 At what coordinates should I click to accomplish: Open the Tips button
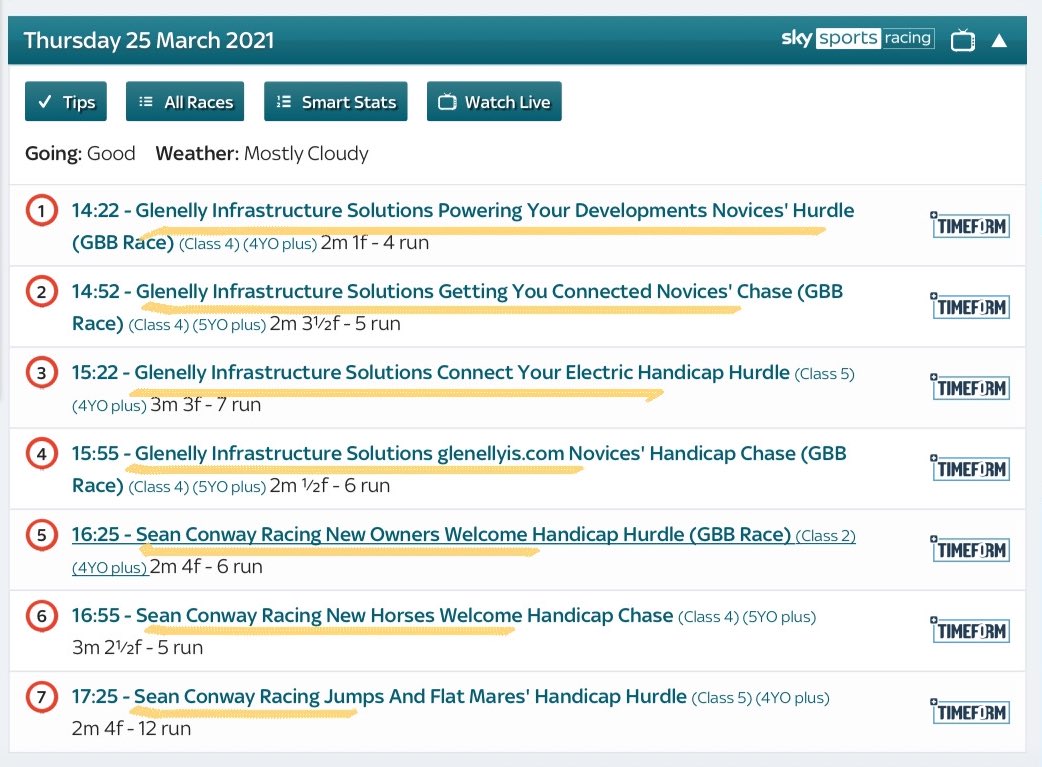pyautogui.click(x=66, y=102)
